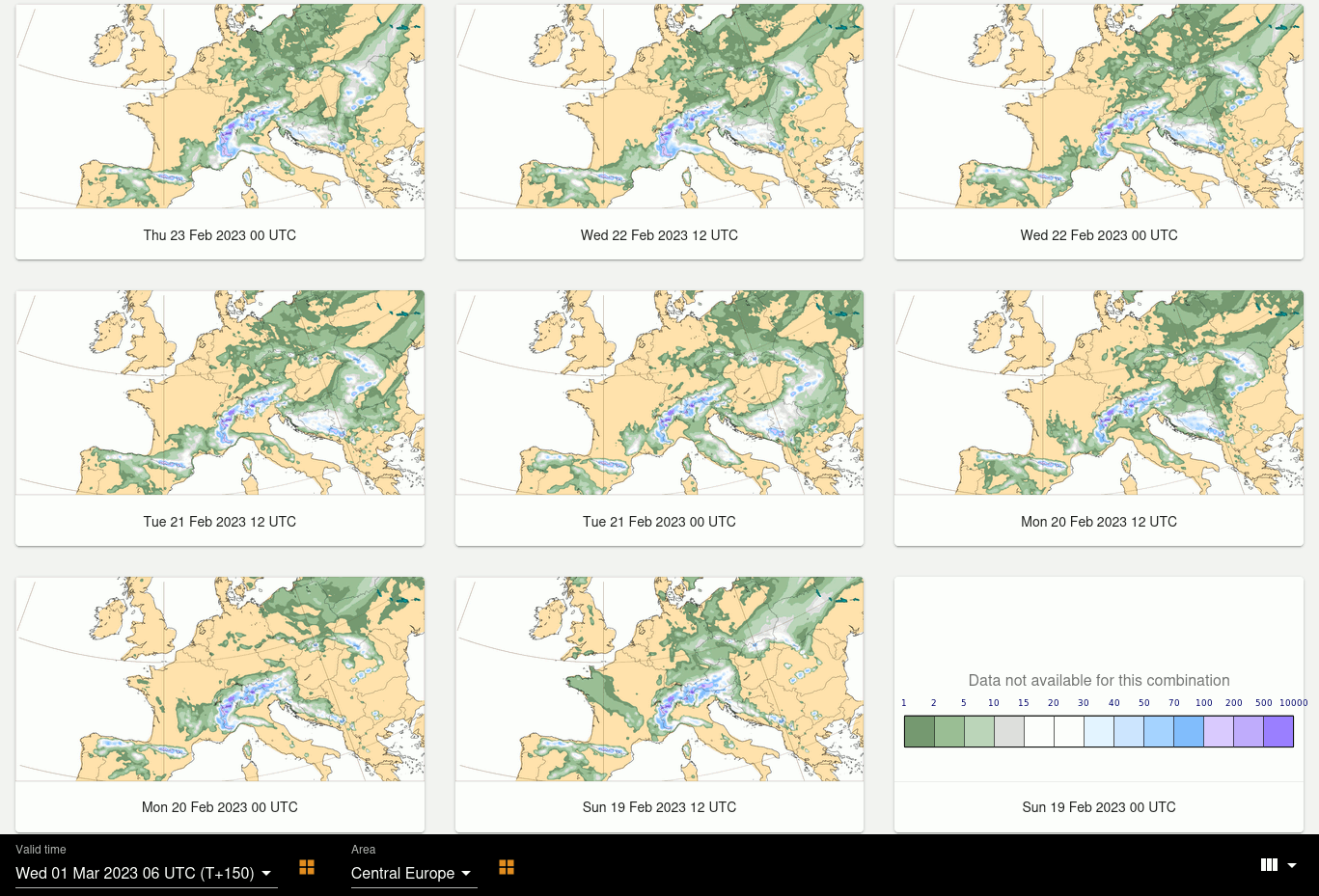Open the area grid view icon
1319x896 pixels.
(507, 867)
